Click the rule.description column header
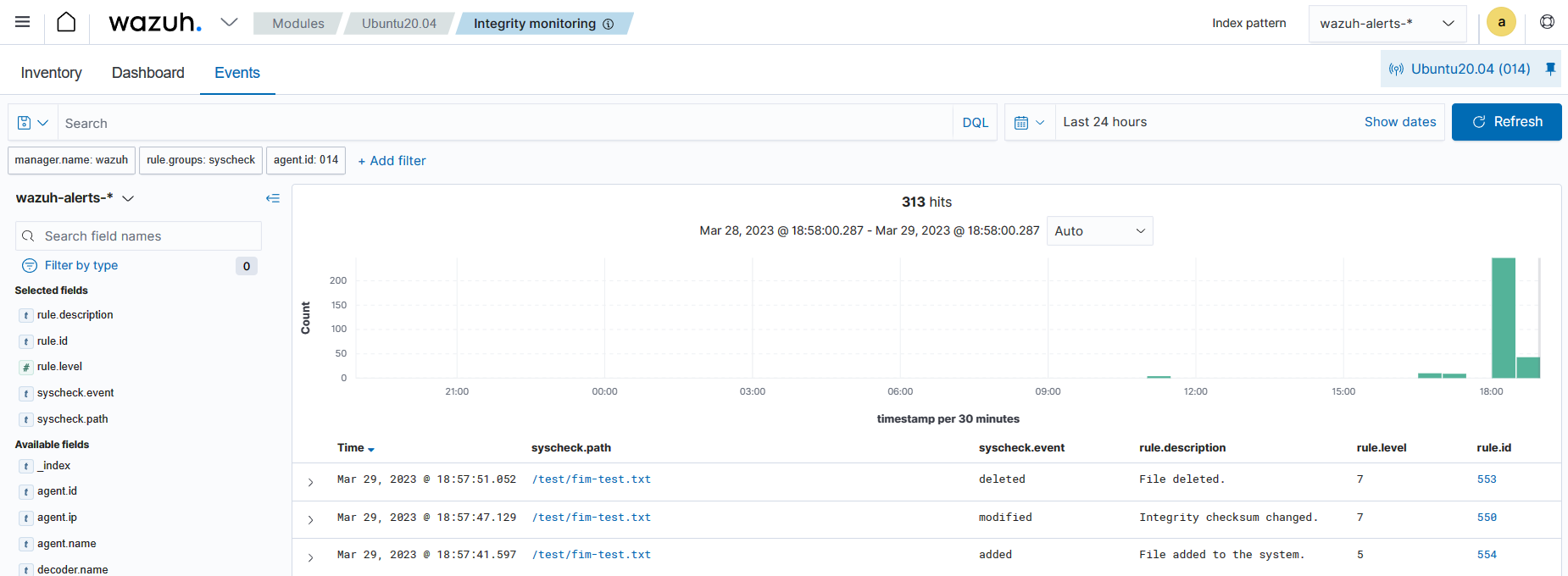 point(1182,448)
